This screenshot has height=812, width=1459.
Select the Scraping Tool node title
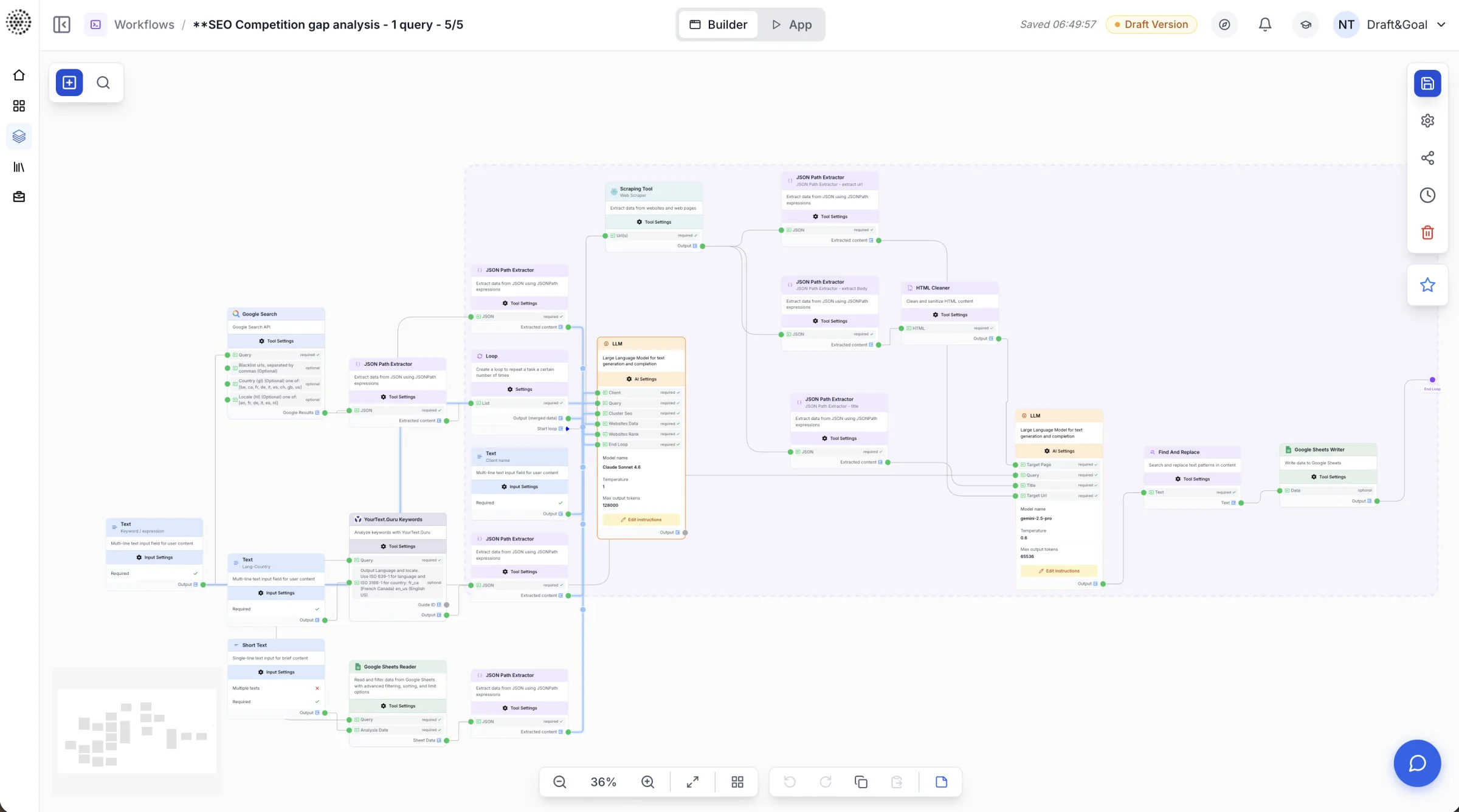[x=636, y=188]
